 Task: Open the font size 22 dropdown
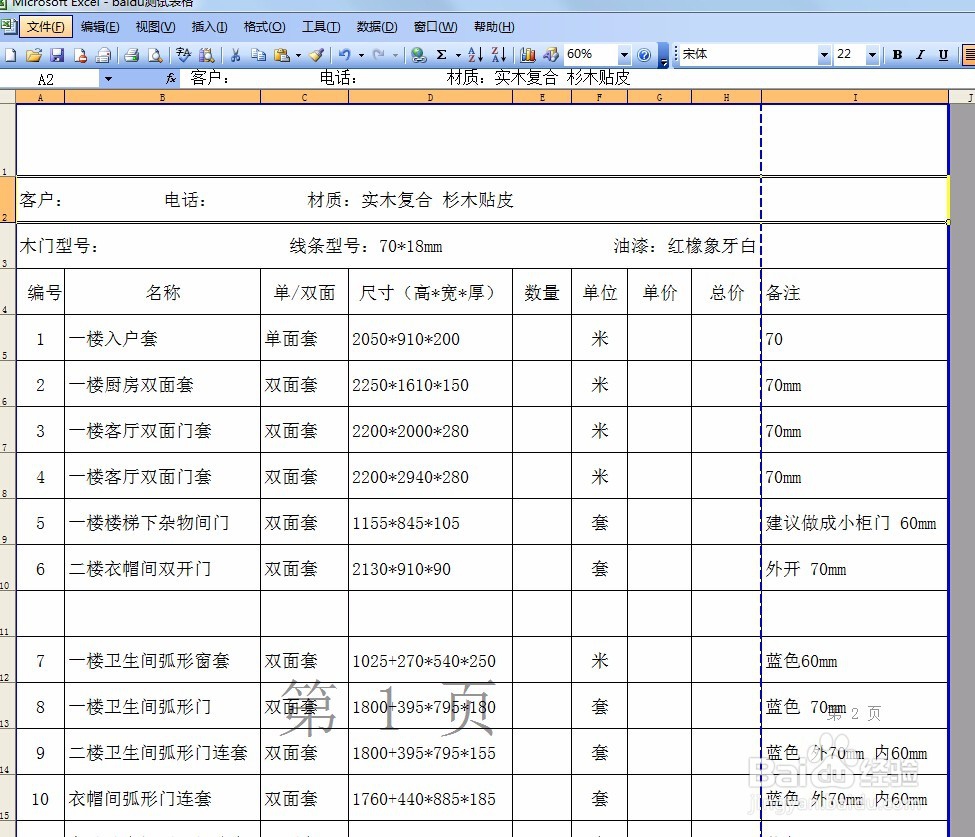tap(872, 55)
